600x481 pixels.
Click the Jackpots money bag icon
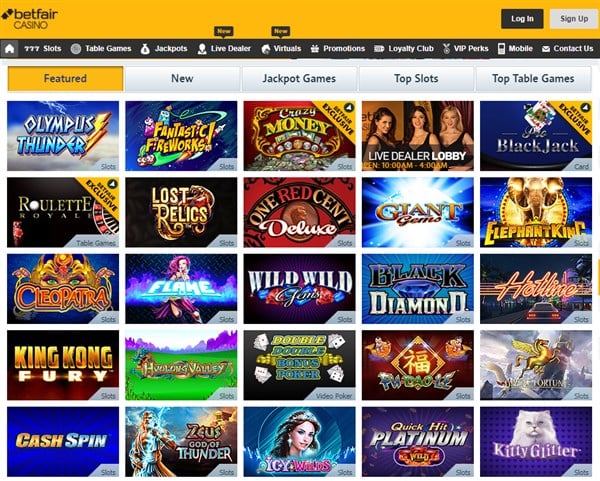point(145,49)
